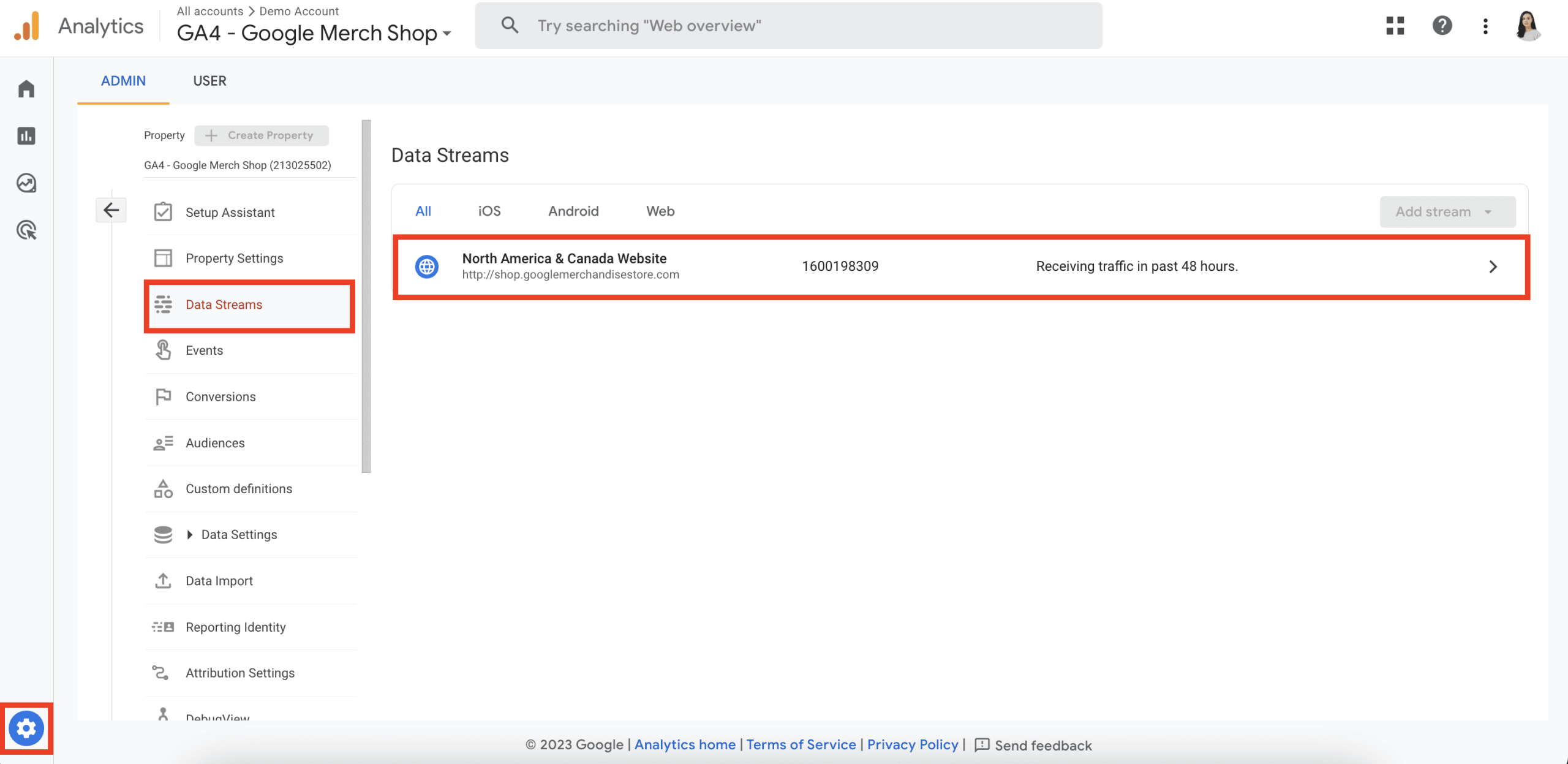This screenshot has height=764, width=1568.
Task: Switch to the USER tab
Action: coord(209,81)
